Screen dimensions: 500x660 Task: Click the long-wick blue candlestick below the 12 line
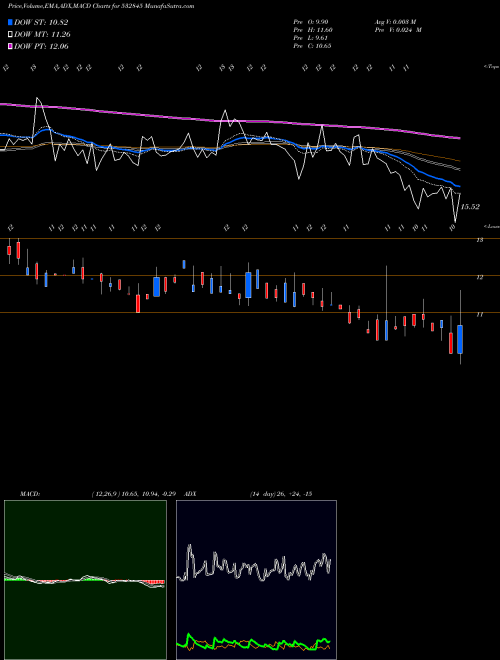386,330
